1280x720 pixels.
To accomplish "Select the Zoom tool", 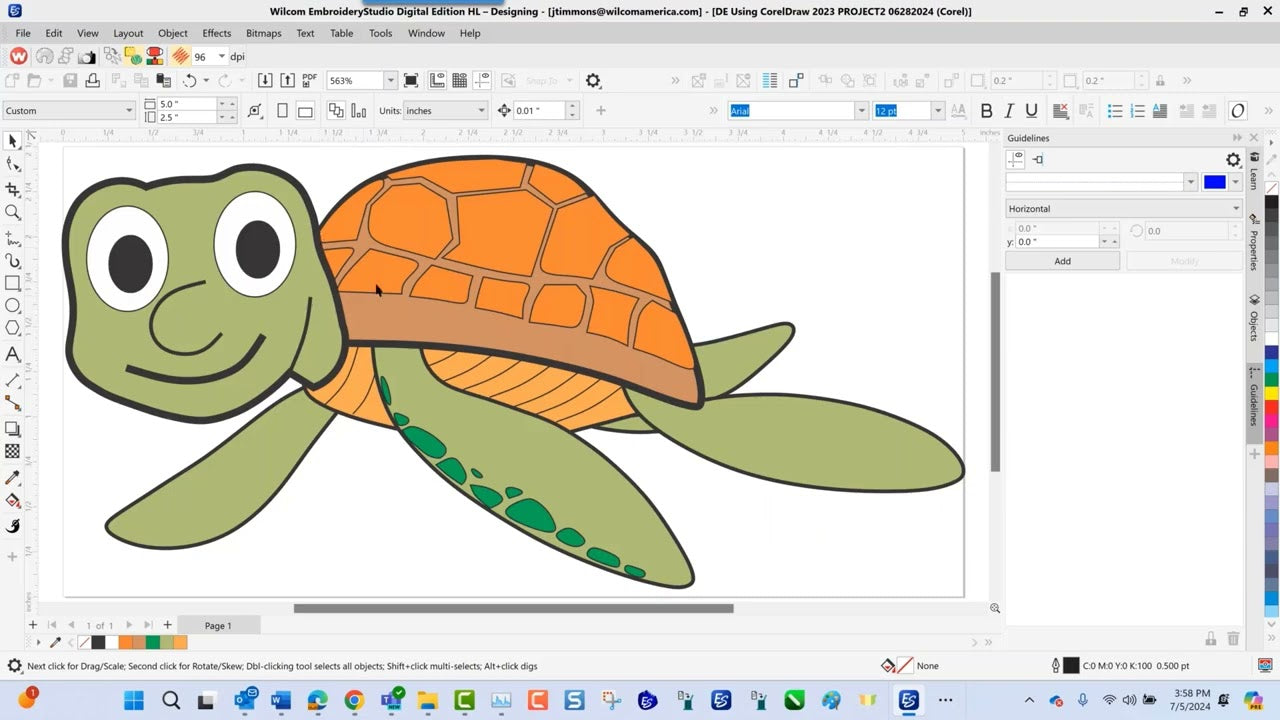I will click(x=13, y=213).
